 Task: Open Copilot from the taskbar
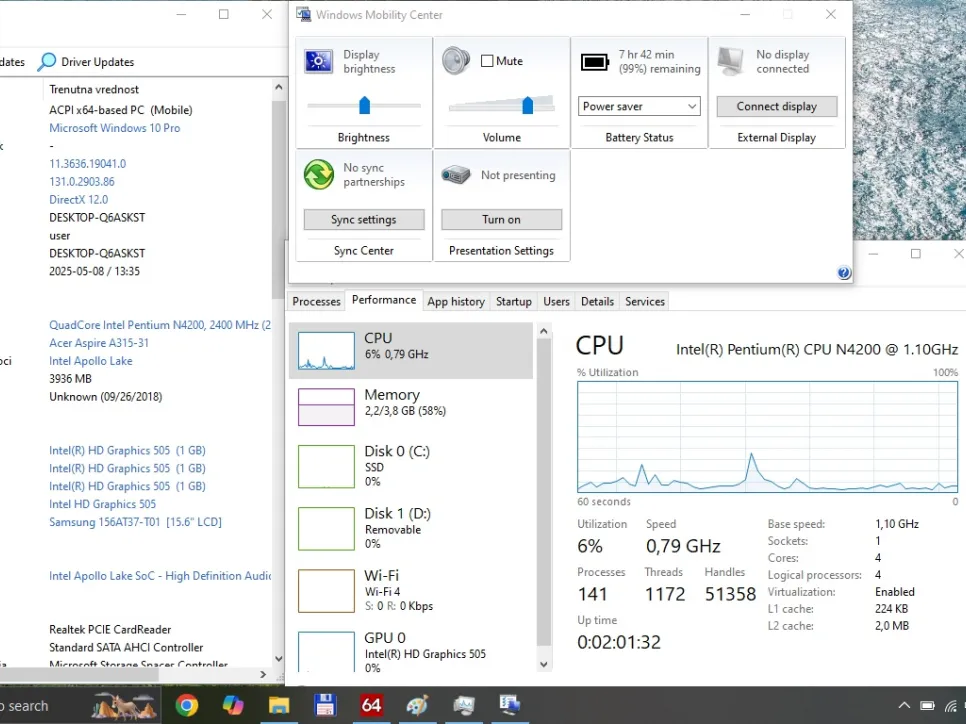233,705
